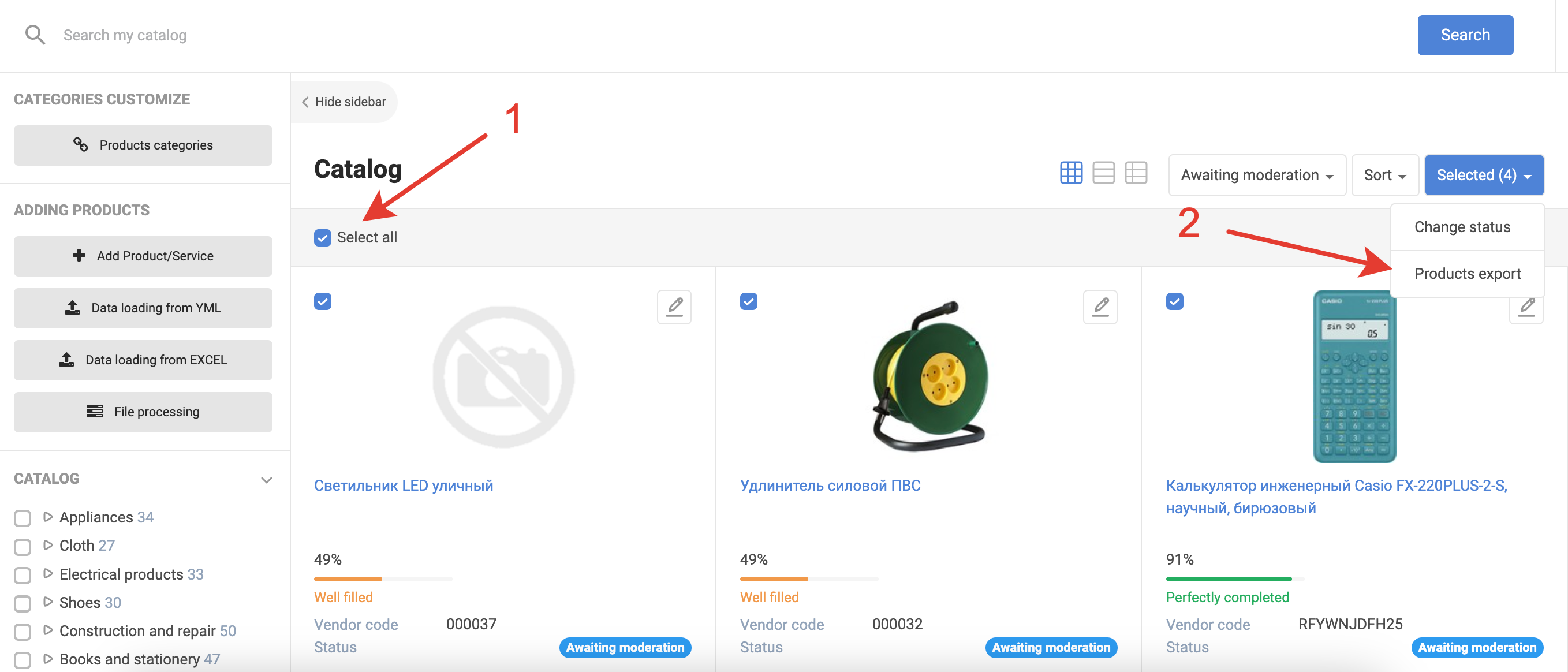Click the Add Product/Service button

pyautogui.click(x=143, y=256)
